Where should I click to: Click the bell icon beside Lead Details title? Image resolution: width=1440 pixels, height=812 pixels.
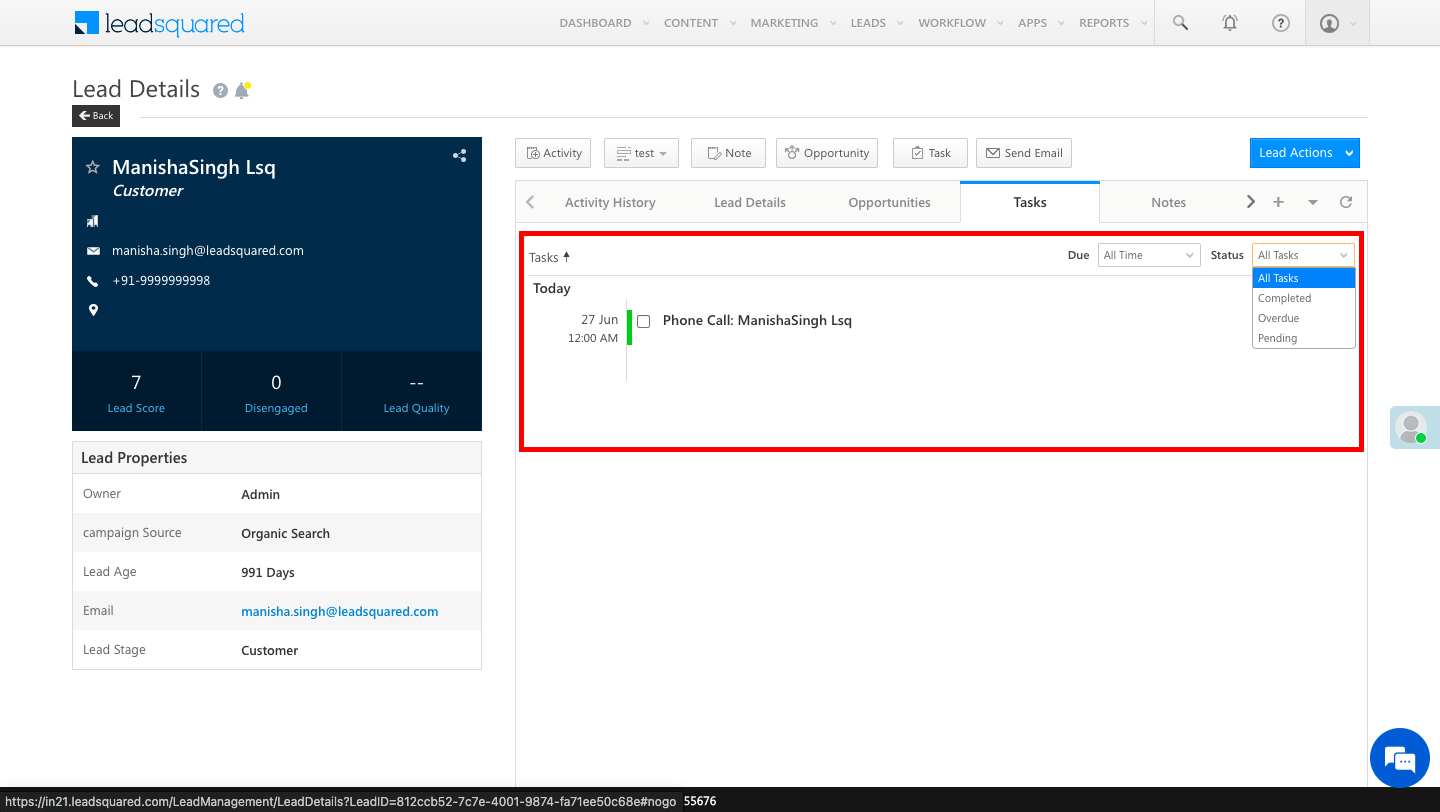pos(242,90)
